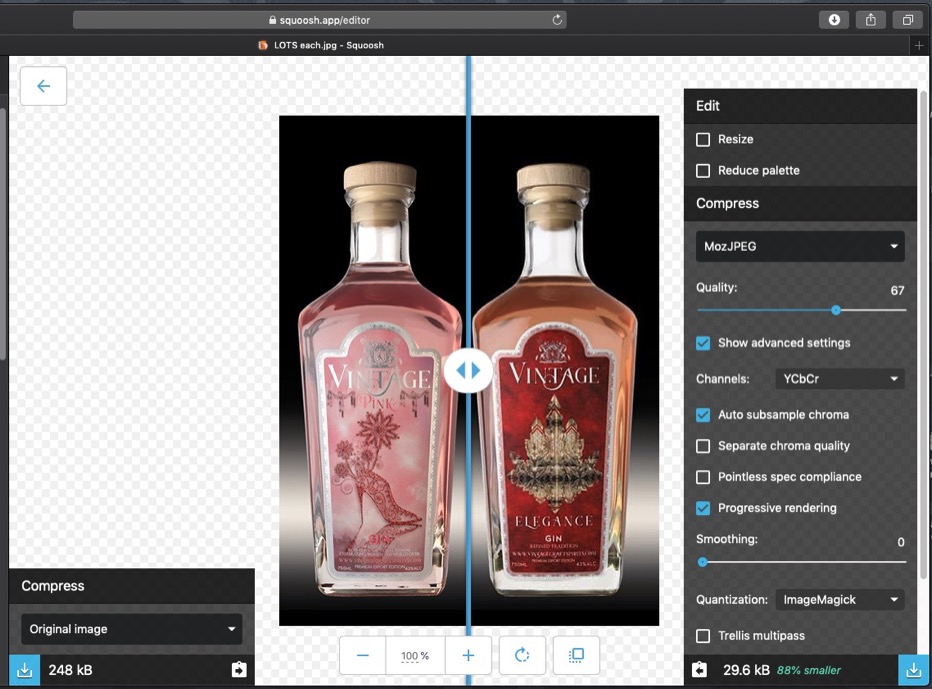The image size is (932, 689).
Task: Copy settings using right panel clipboard icon
Action: click(700, 670)
